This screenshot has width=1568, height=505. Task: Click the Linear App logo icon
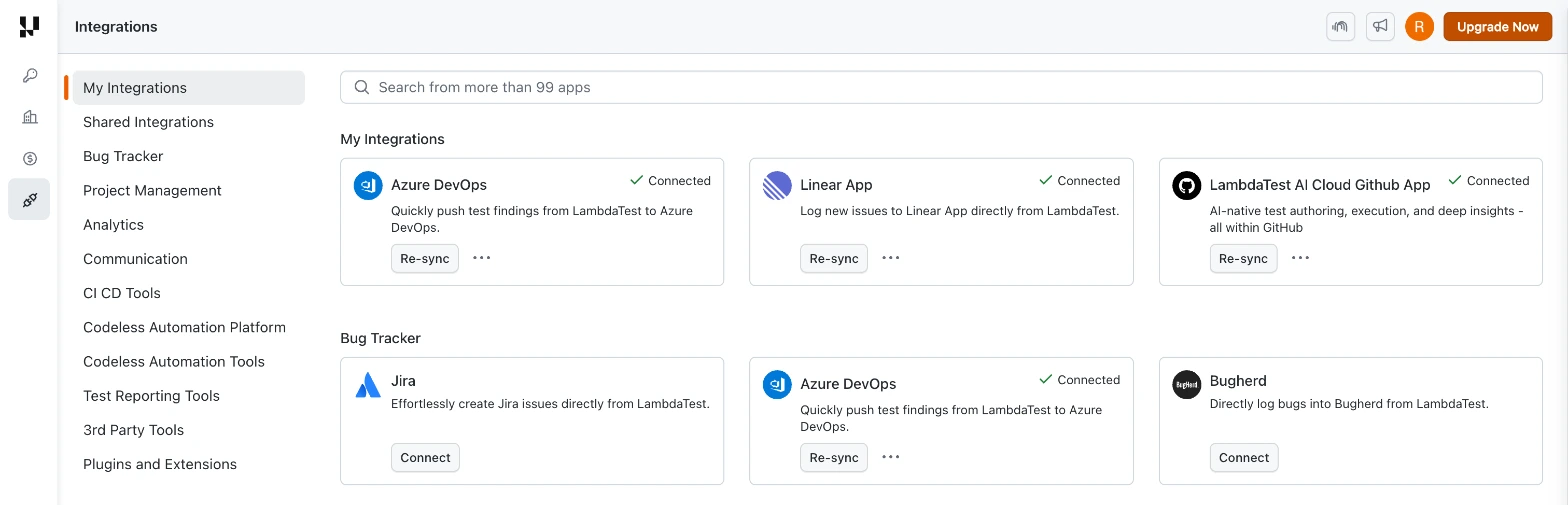(x=777, y=186)
